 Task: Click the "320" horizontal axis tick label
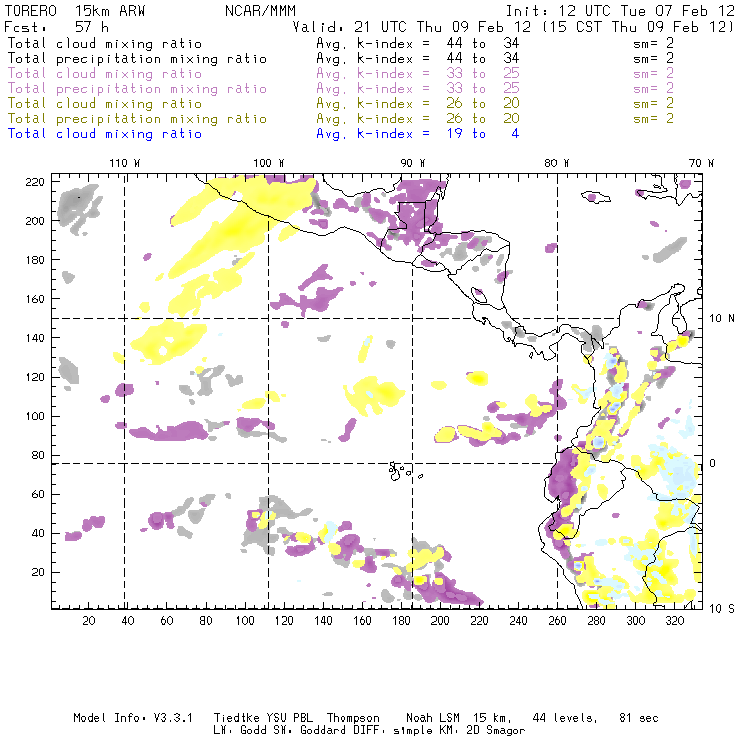pos(675,621)
